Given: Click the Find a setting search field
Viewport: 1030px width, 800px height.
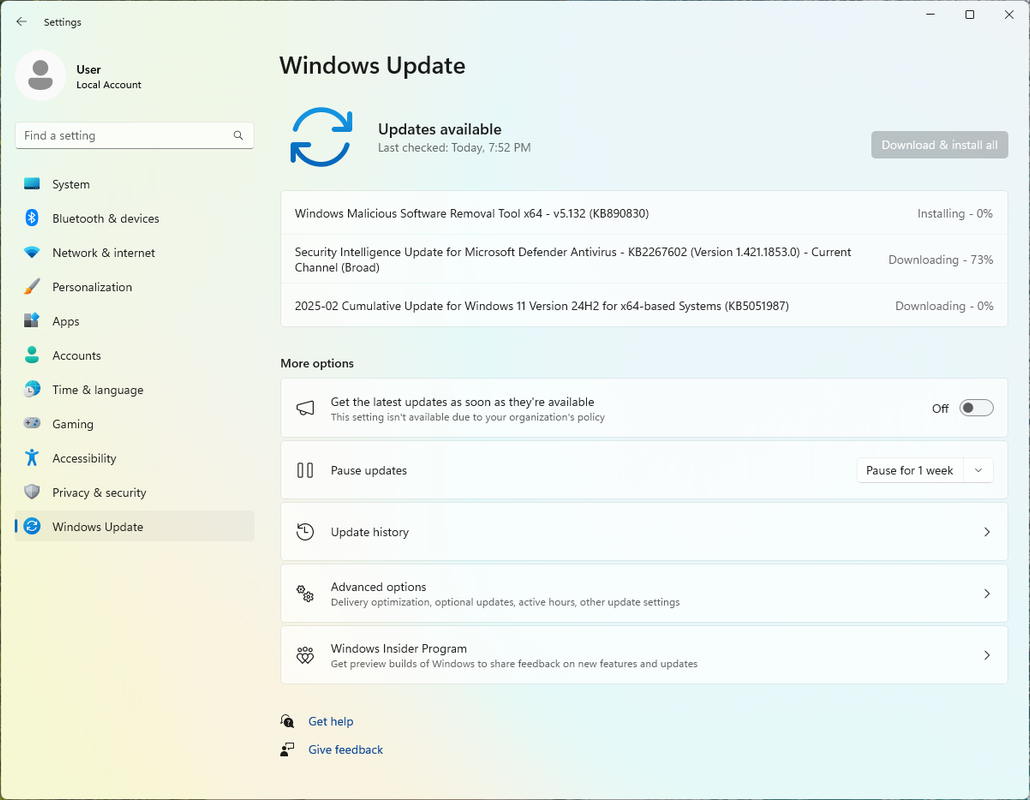Looking at the screenshot, I should pos(135,135).
